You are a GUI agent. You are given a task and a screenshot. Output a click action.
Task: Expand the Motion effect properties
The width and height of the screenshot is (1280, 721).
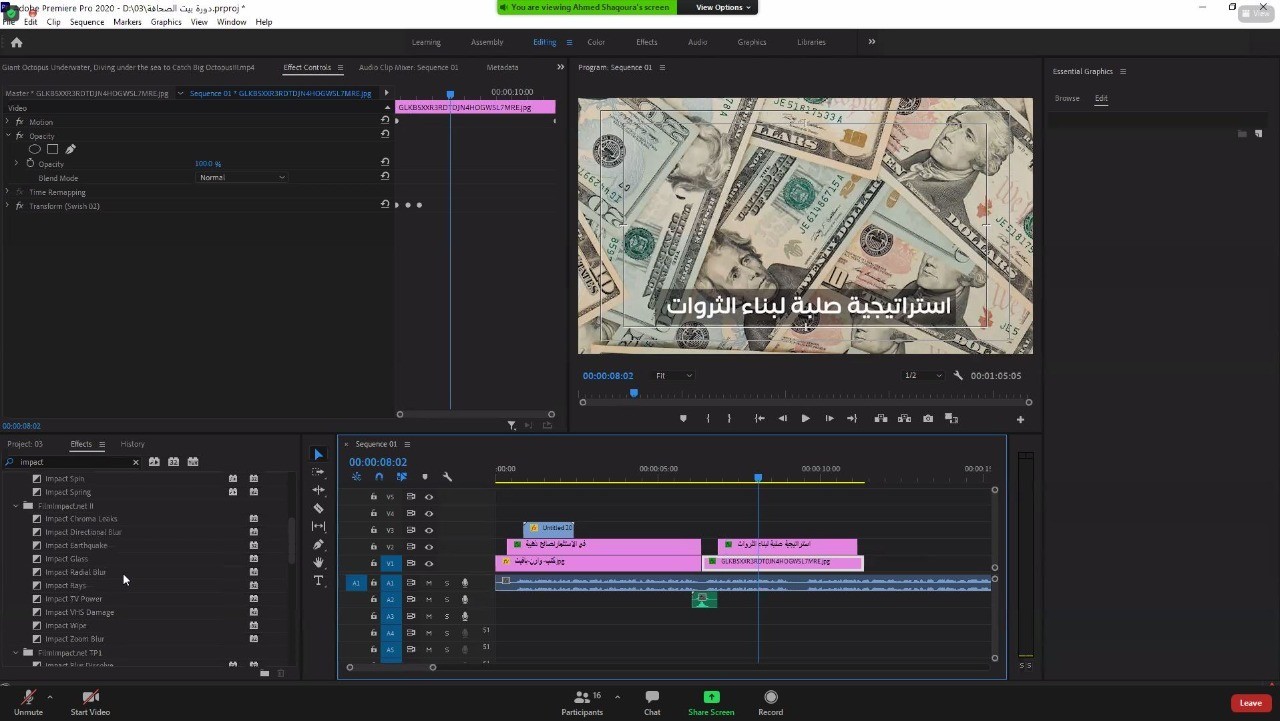point(8,122)
